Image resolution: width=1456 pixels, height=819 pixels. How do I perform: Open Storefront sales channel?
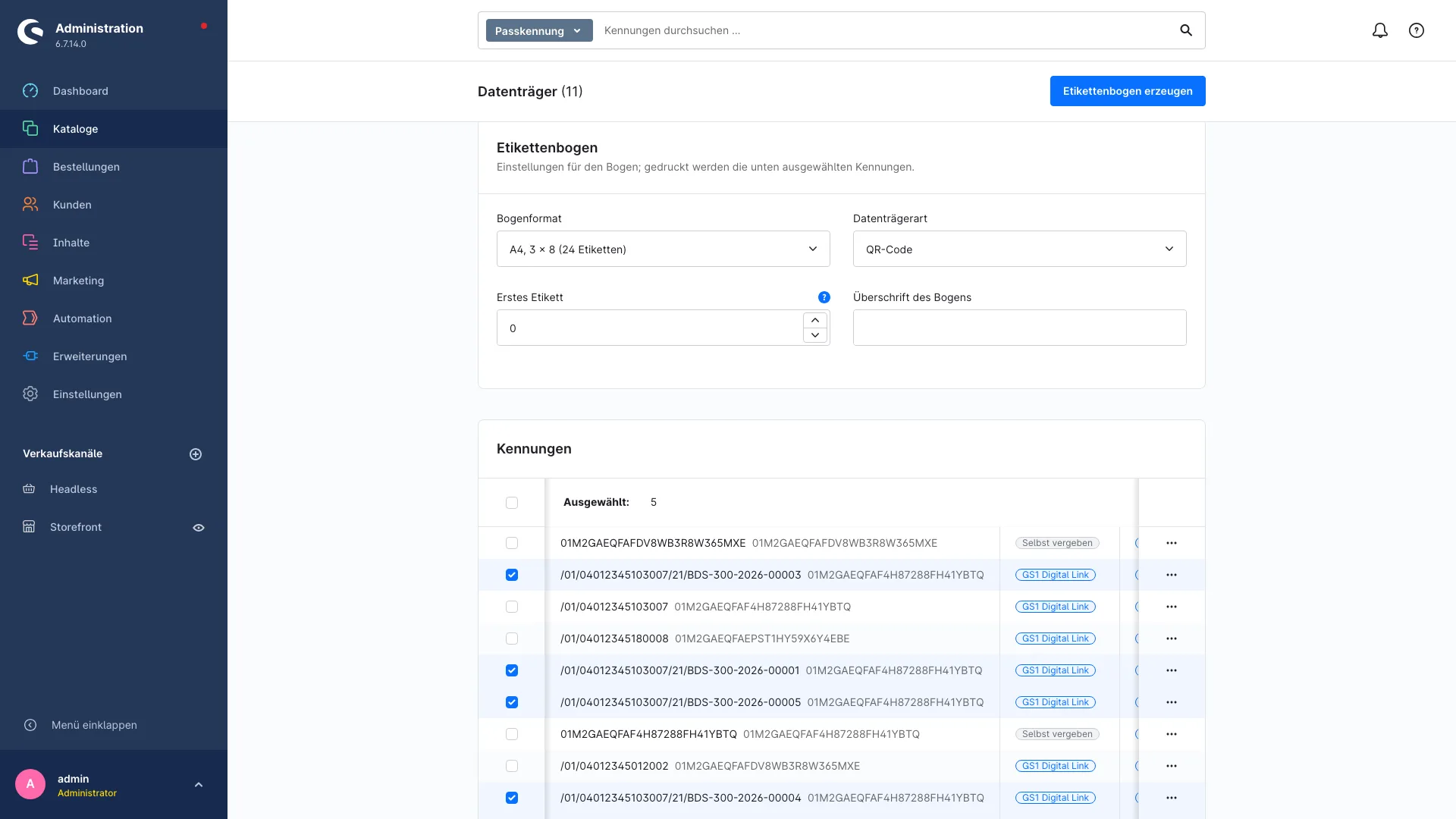(x=76, y=527)
